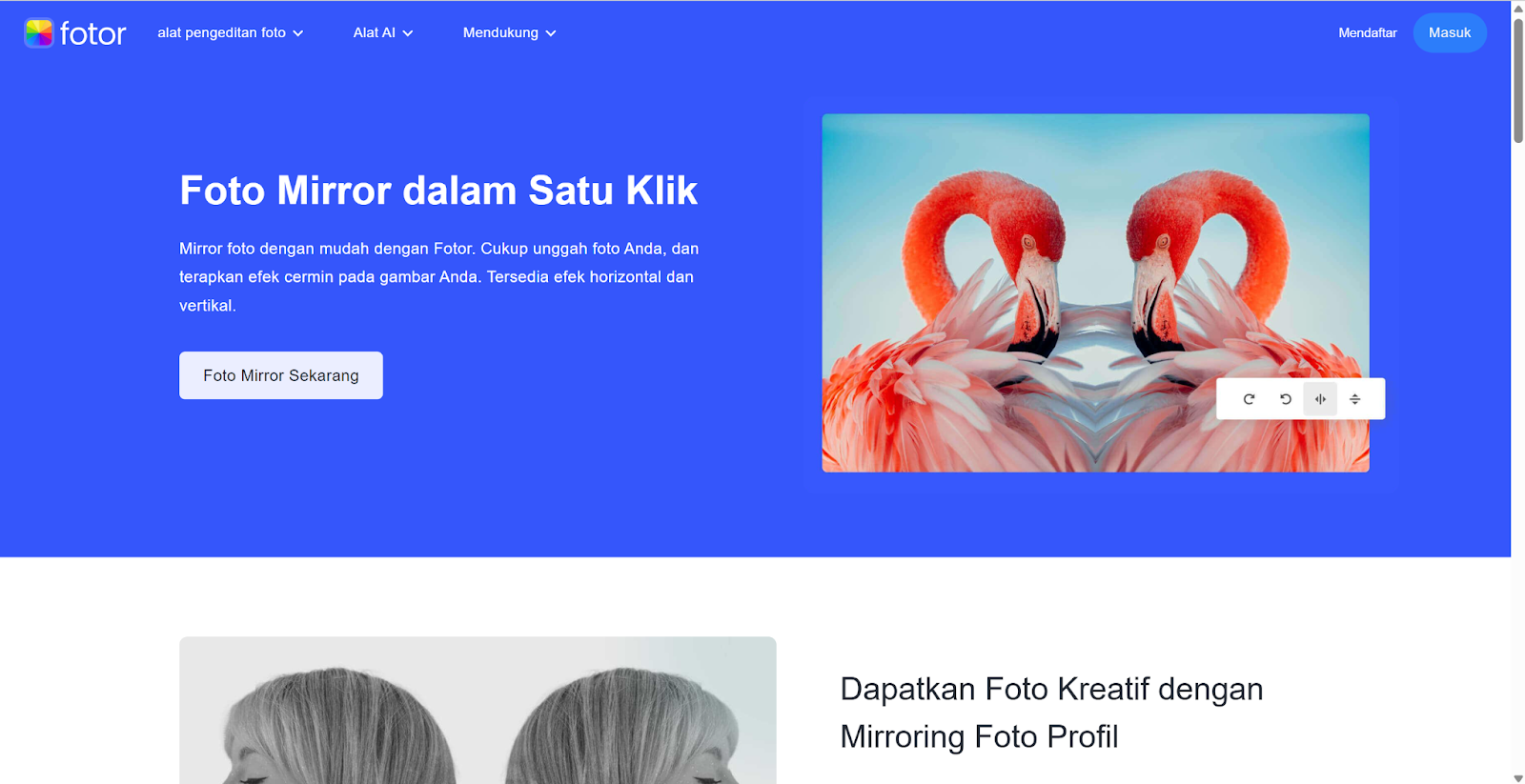Image resolution: width=1525 pixels, height=784 pixels.
Task: Click the scrollbar up arrow
Action: tap(1517, 8)
